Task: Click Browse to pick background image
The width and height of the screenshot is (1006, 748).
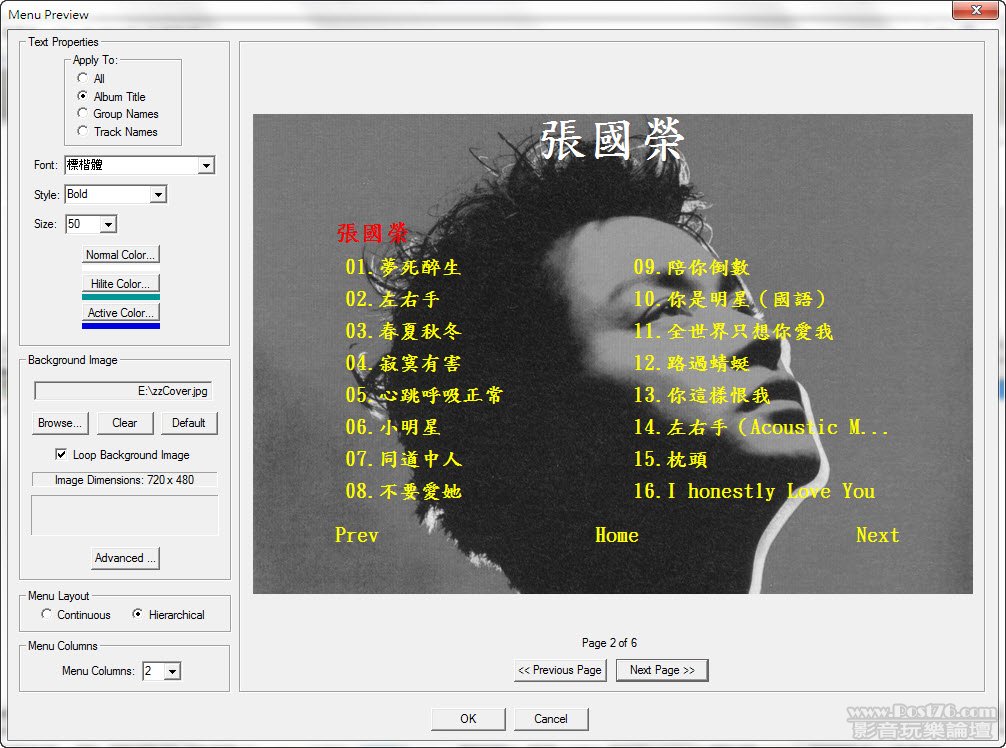Action: 60,423
